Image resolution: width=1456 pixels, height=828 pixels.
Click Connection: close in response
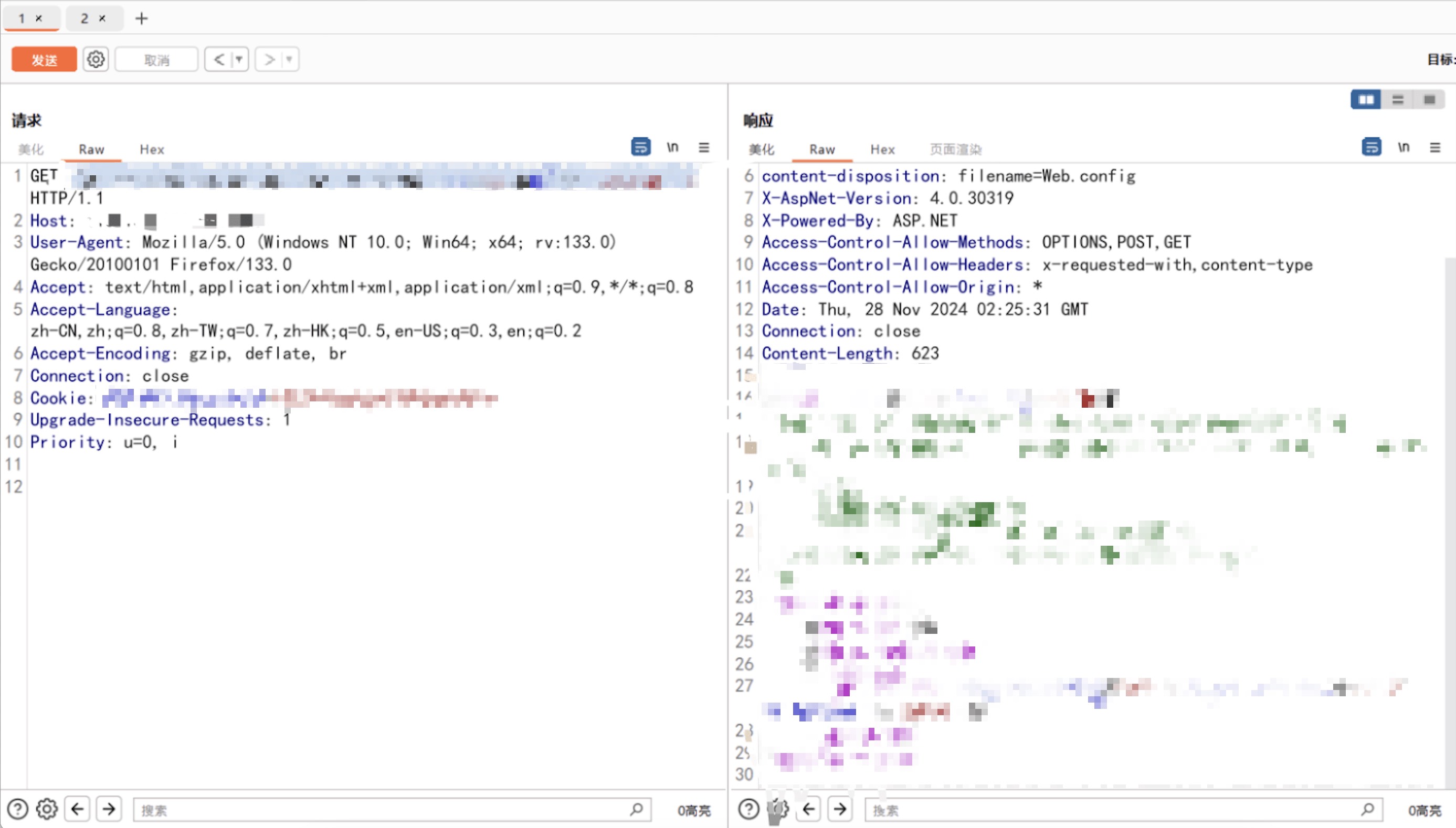click(x=841, y=331)
